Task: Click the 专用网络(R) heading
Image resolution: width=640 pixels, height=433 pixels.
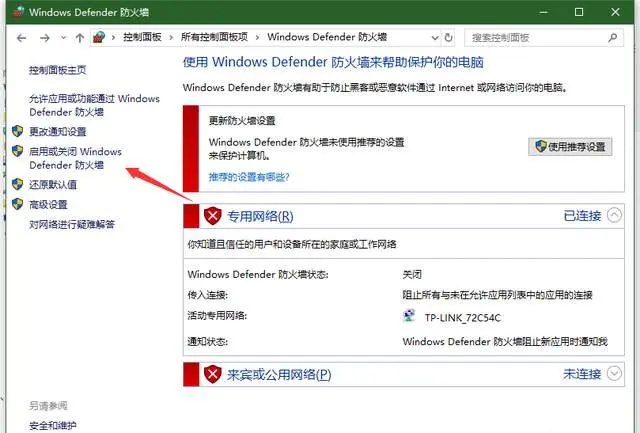Action: (x=260, y=216)
